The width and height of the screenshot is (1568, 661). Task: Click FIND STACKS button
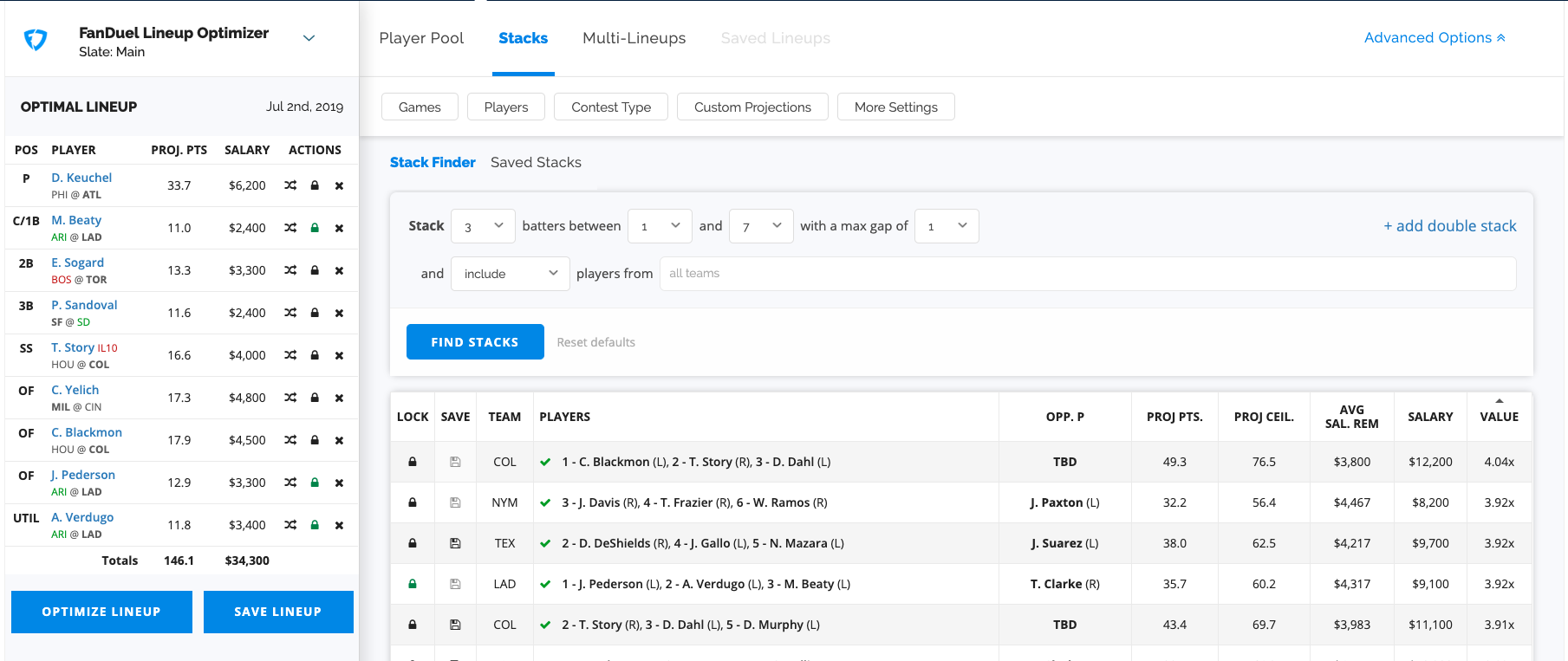(x=475, y=342)
